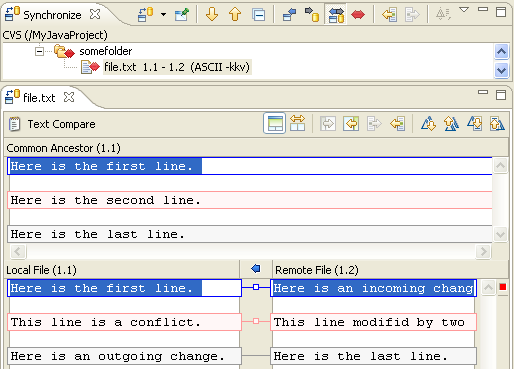Collapse all items in Synchronize tree
The height and width of the screenshot is (369, 514).
pyautogui.click(x=259, y=14)
